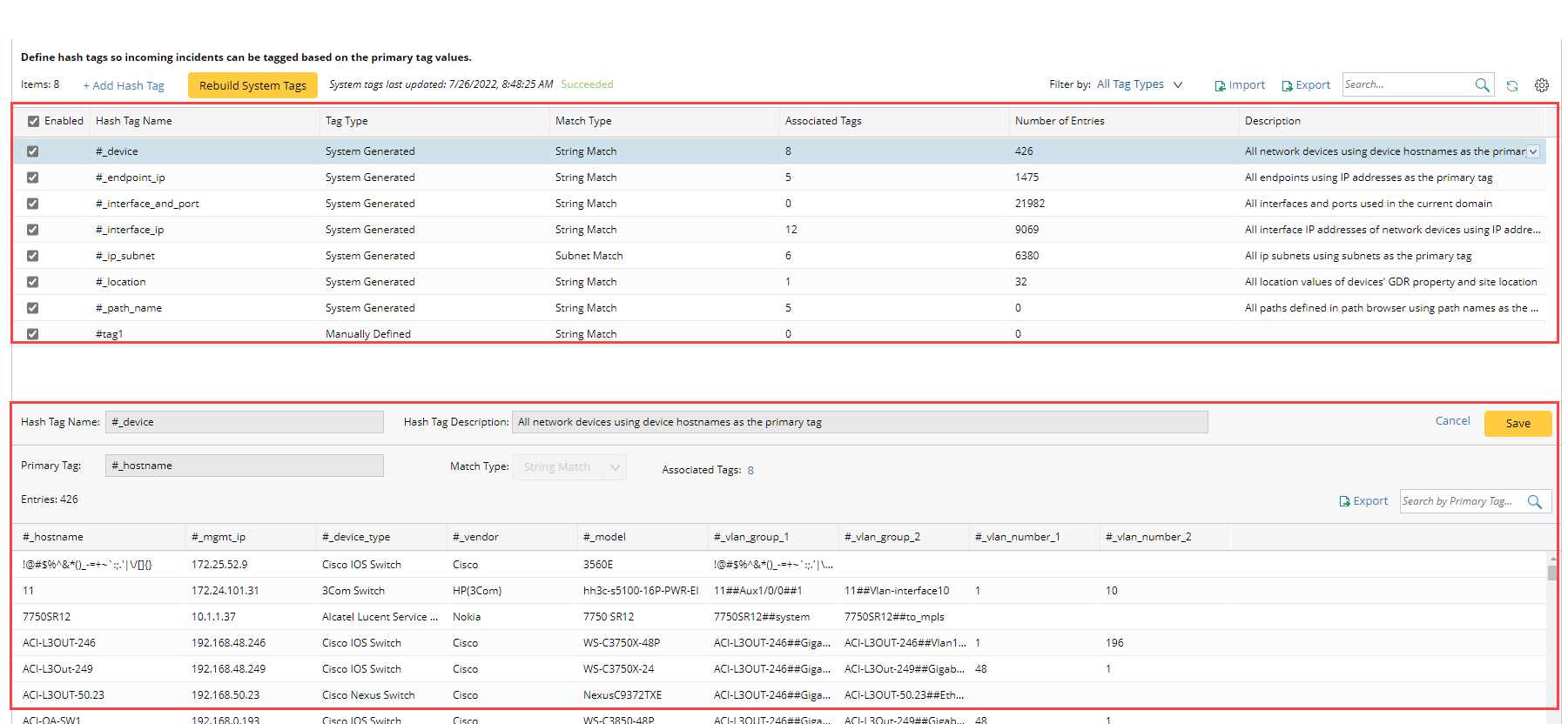Uncheck the #_endpoint_ip enabled checkbox

[33, 178]
